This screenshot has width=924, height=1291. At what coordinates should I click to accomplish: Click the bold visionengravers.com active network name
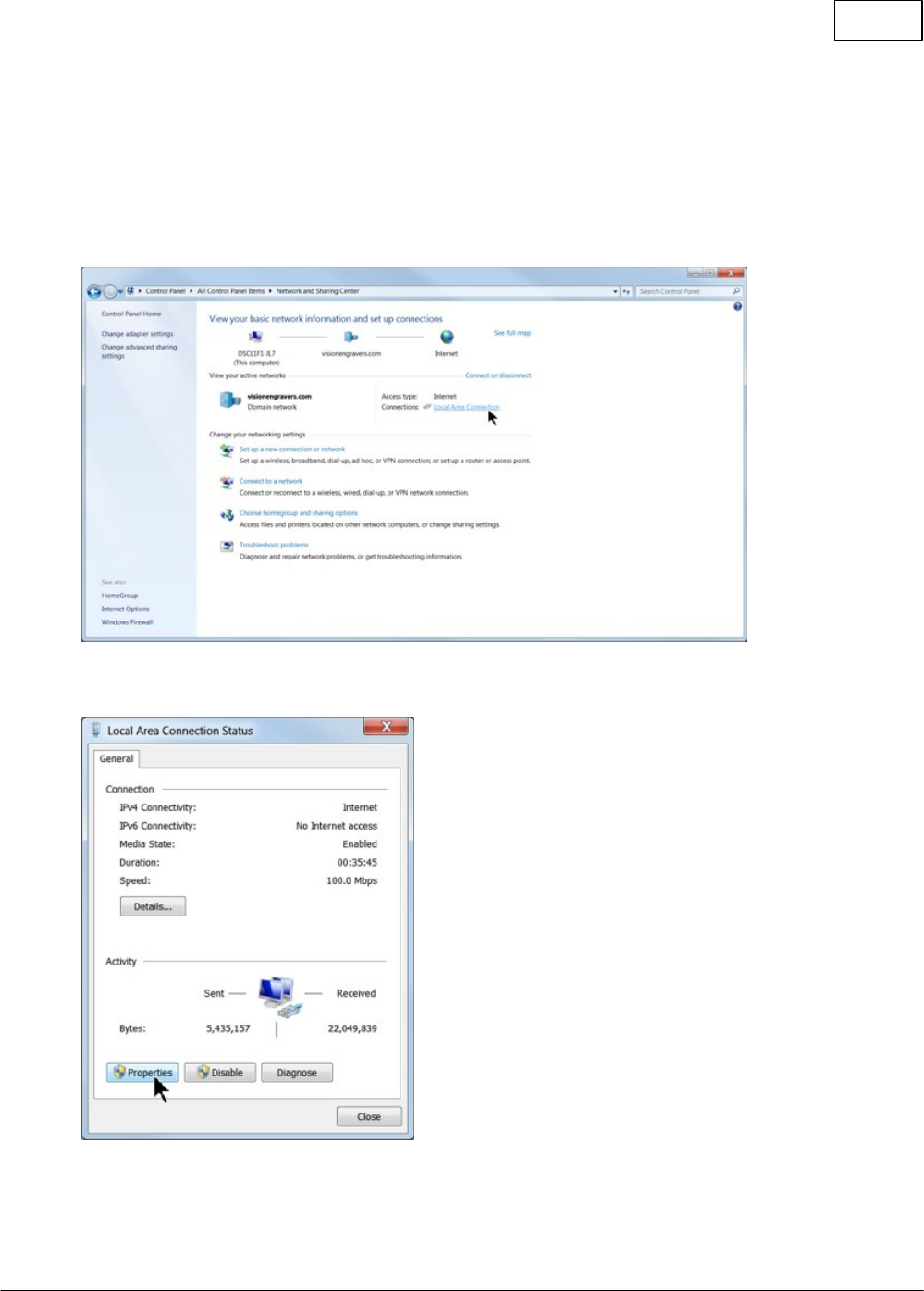coord(279,396)
